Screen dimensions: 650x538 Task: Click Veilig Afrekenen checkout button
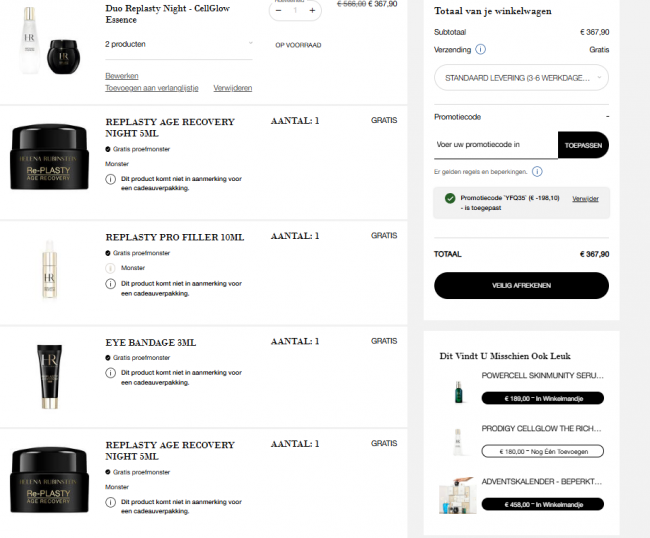tap(521, 286)
